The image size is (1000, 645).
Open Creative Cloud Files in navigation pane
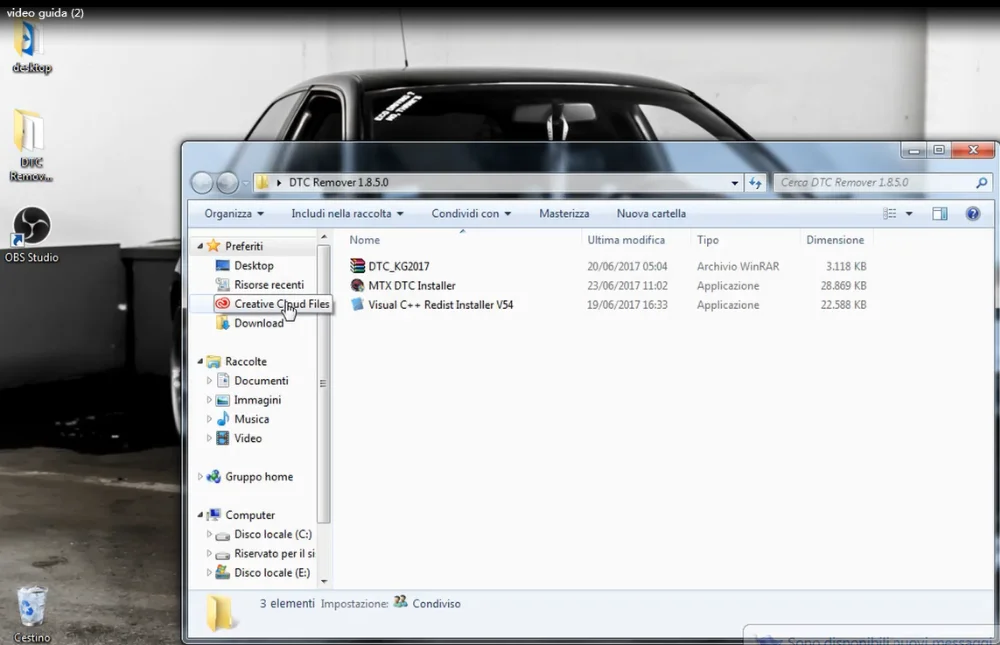point(281,304)
